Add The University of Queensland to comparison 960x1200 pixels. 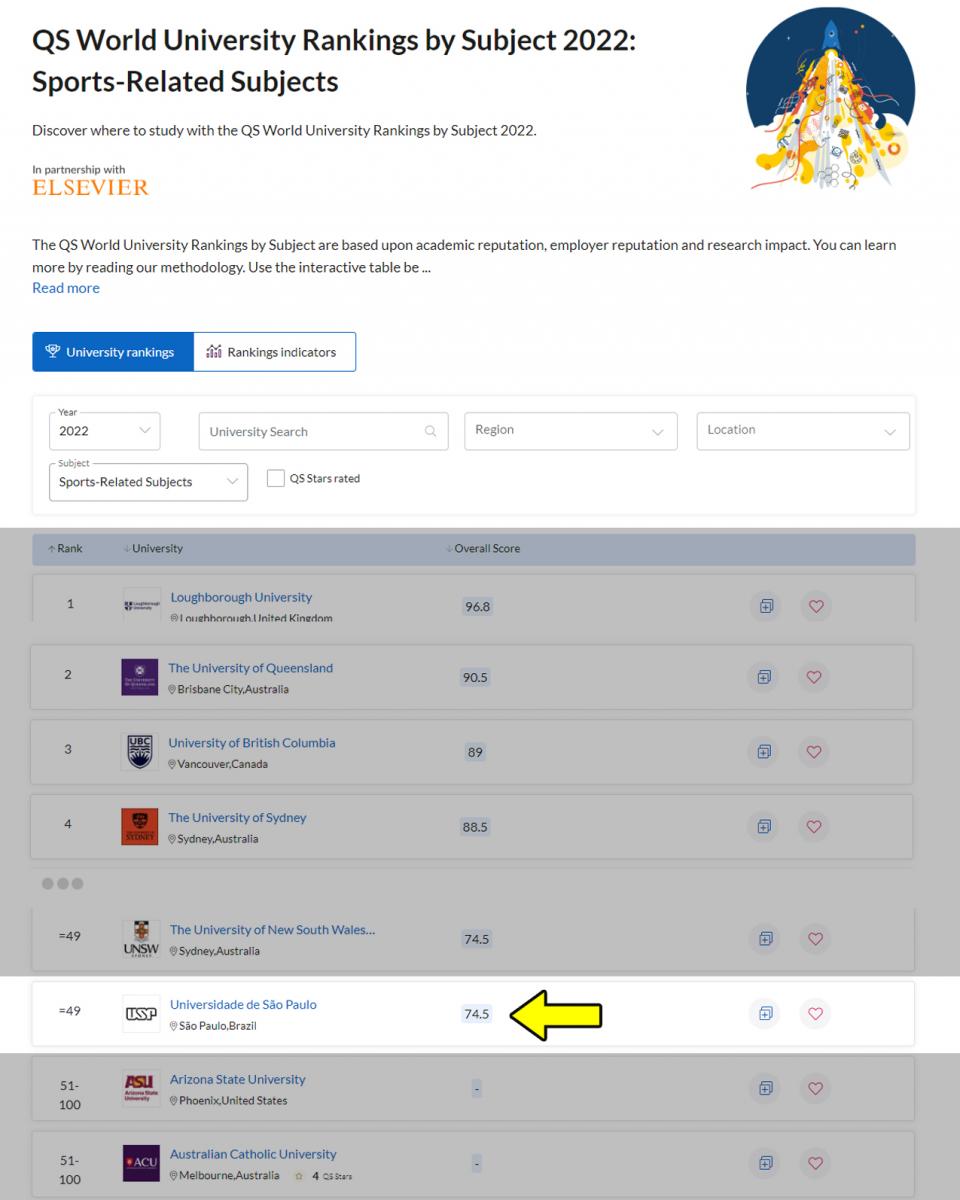(764, 677)
